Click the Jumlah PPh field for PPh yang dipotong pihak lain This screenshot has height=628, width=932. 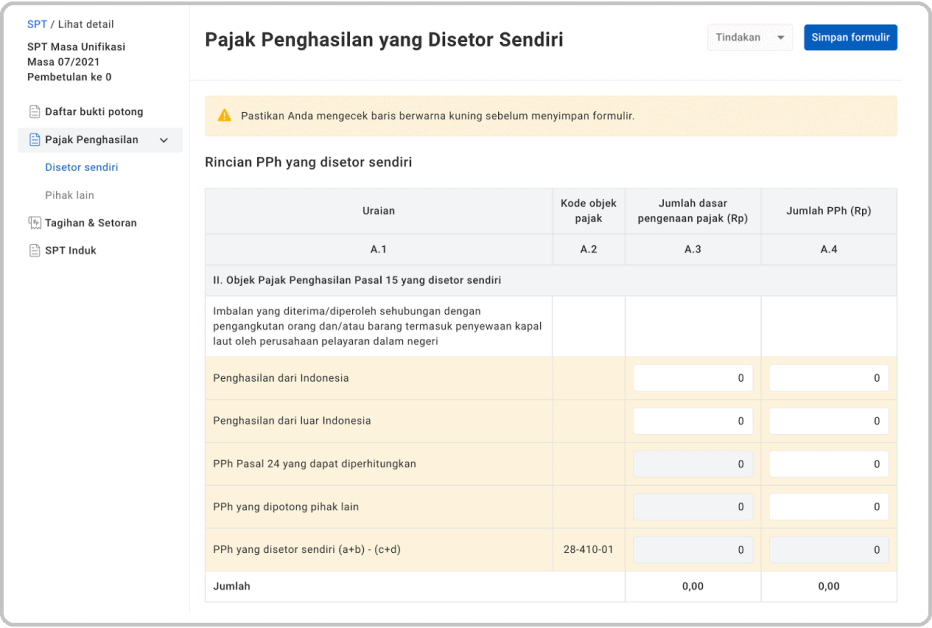pyautogui.click(x=828, y=507)
